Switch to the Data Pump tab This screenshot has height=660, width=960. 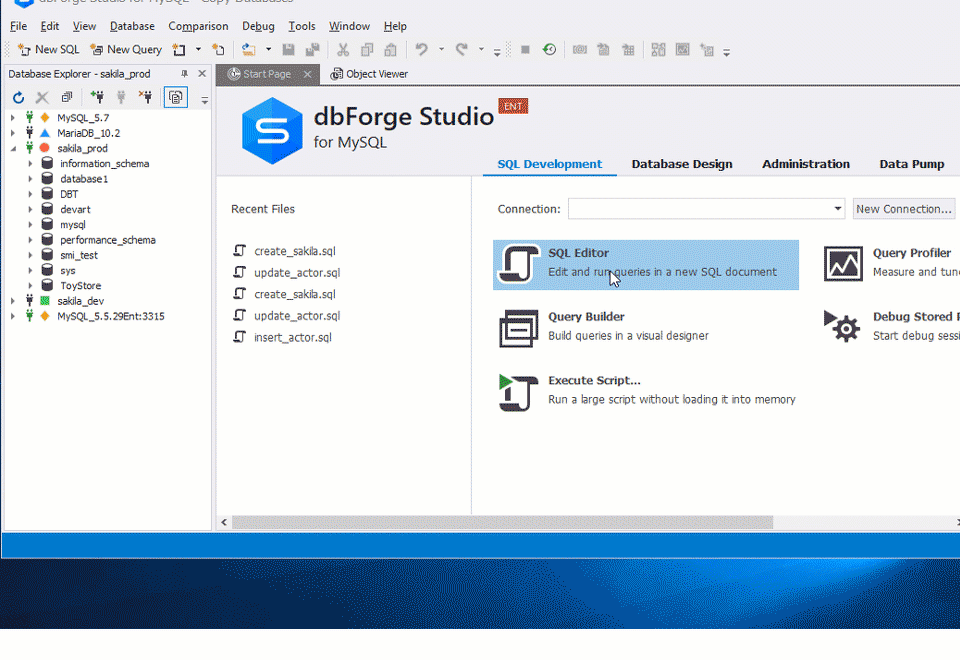pos(912,164)
